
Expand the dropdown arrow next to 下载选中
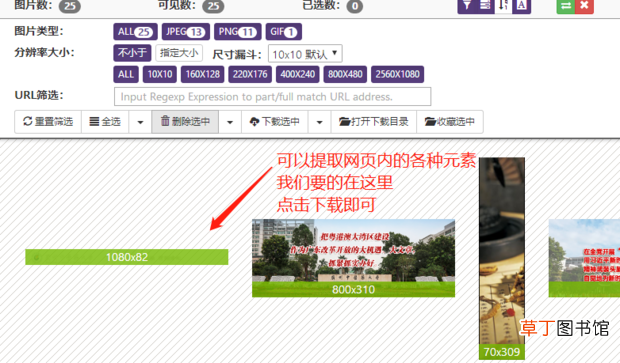click(319, 121)
